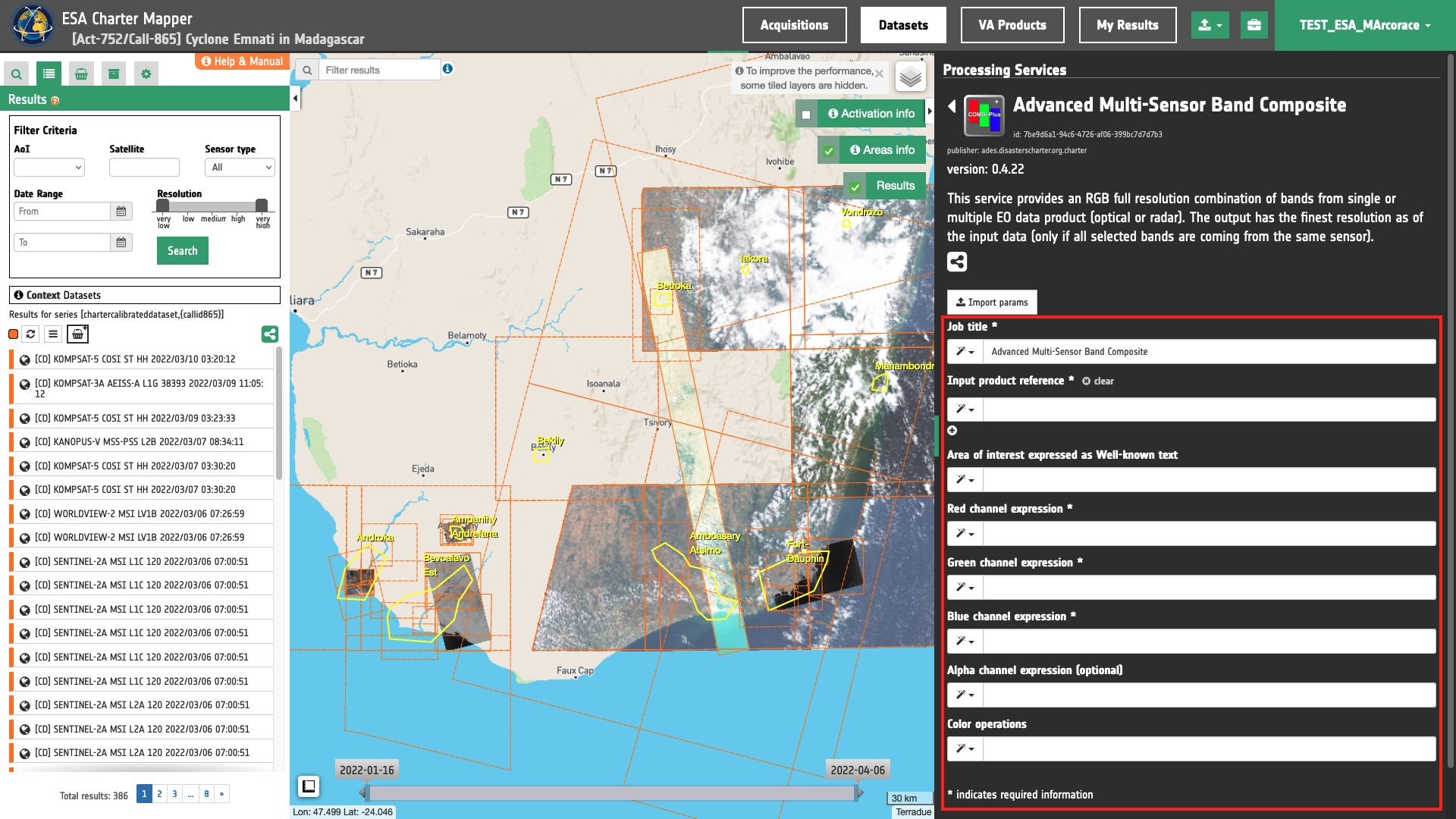This screenshot has width=1456, height=819.
Task: Click the ESA Charter Mapper logo
Action: coord(33,25)
